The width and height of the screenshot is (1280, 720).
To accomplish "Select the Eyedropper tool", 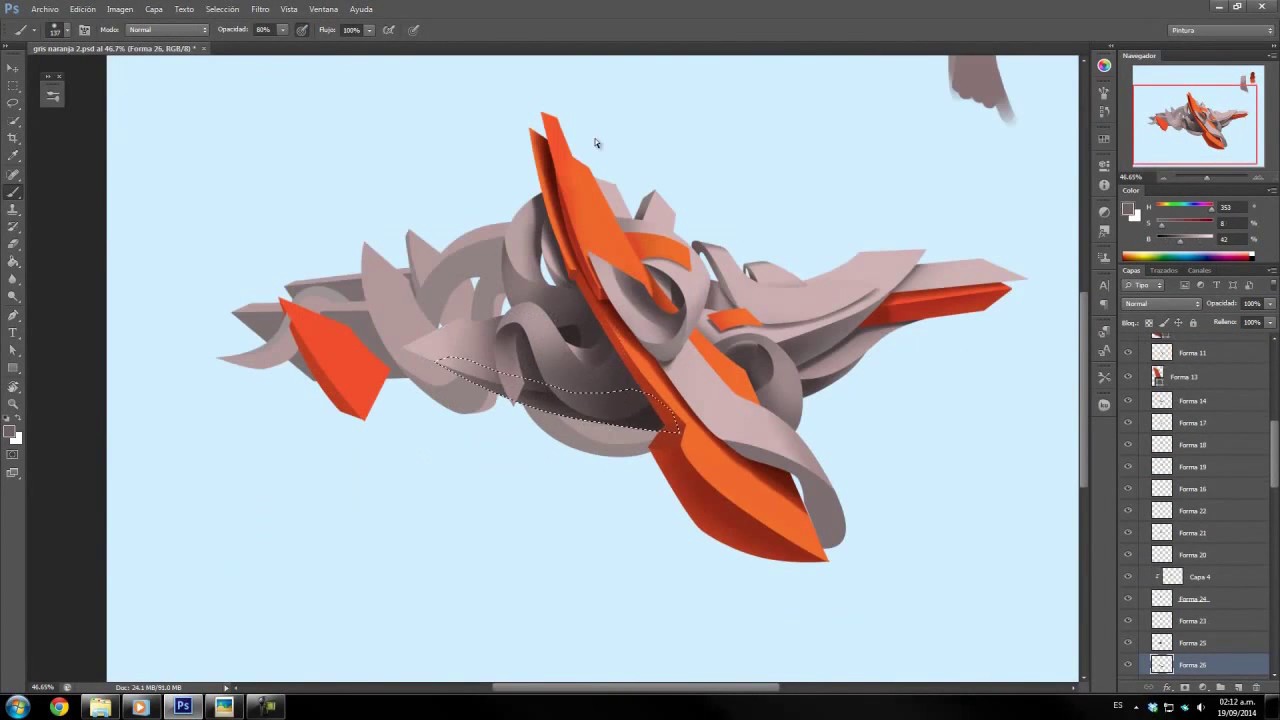I will tap(13, 156).
